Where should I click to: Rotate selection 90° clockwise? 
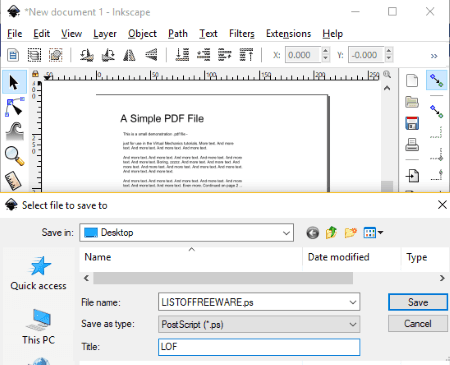click(108, 55)
